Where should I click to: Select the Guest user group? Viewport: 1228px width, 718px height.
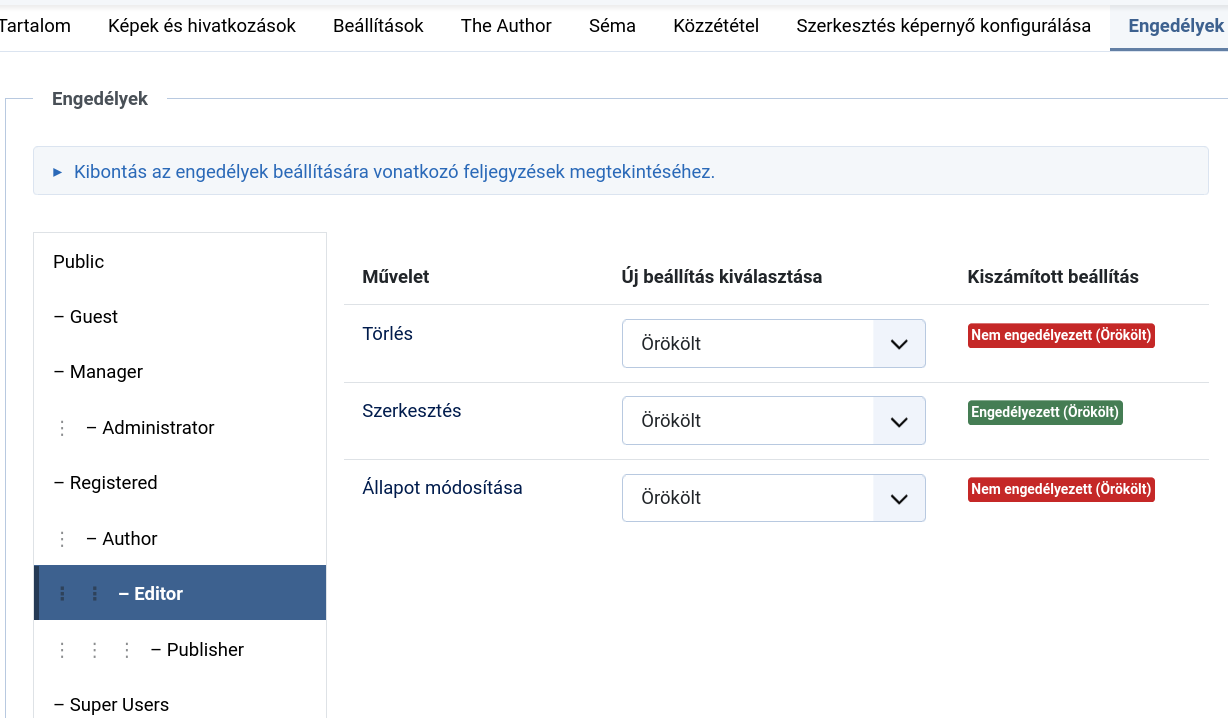click(x=180, y=317)
